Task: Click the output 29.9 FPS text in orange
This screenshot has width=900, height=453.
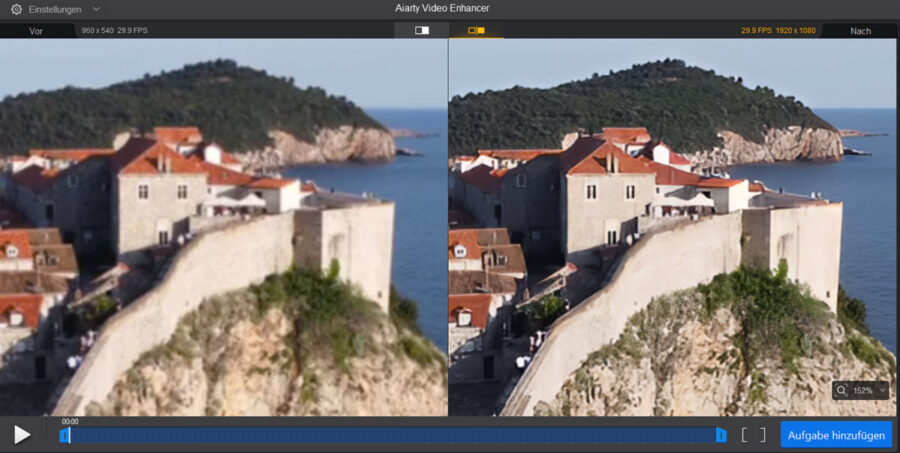Action: pyautogui.click(x=756, y=30)
